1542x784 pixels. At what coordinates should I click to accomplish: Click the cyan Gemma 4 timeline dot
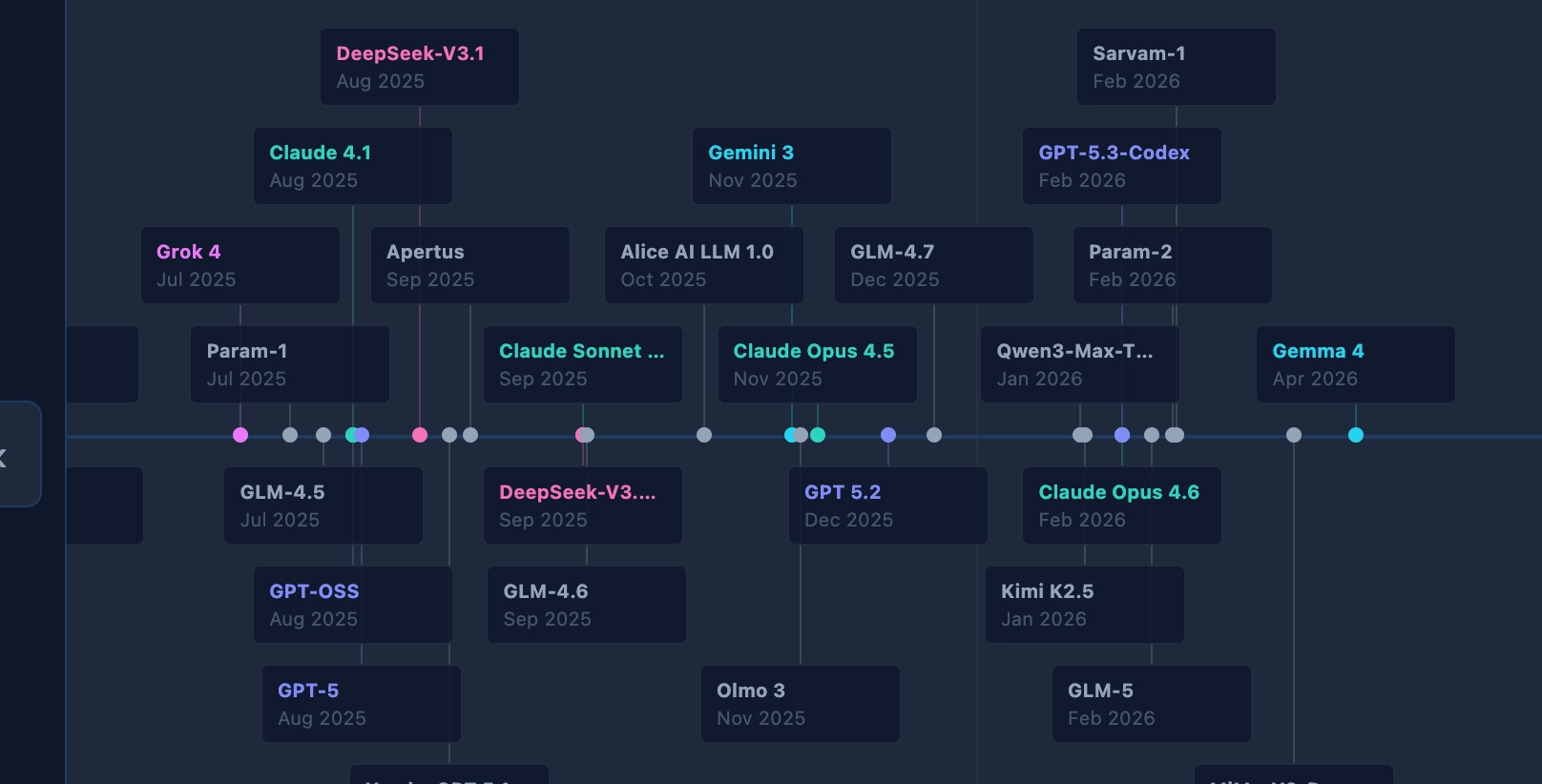point(1355,435)
